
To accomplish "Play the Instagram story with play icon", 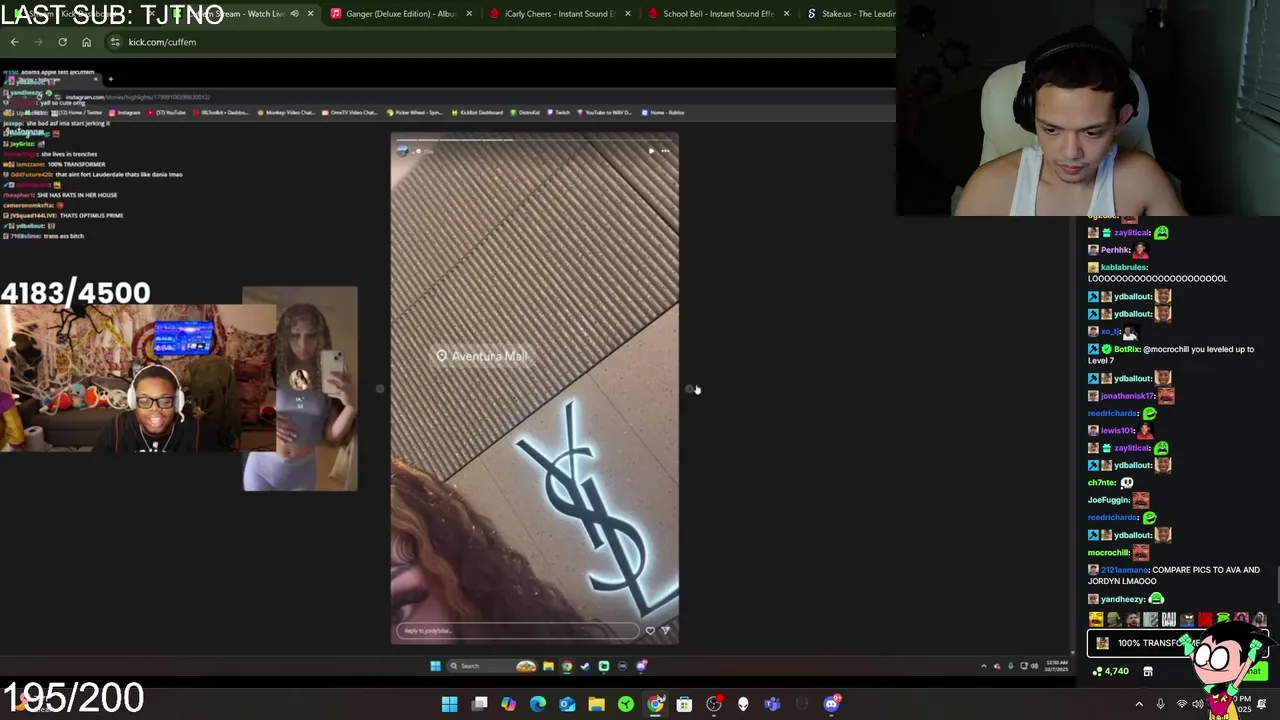I will 651,151.
